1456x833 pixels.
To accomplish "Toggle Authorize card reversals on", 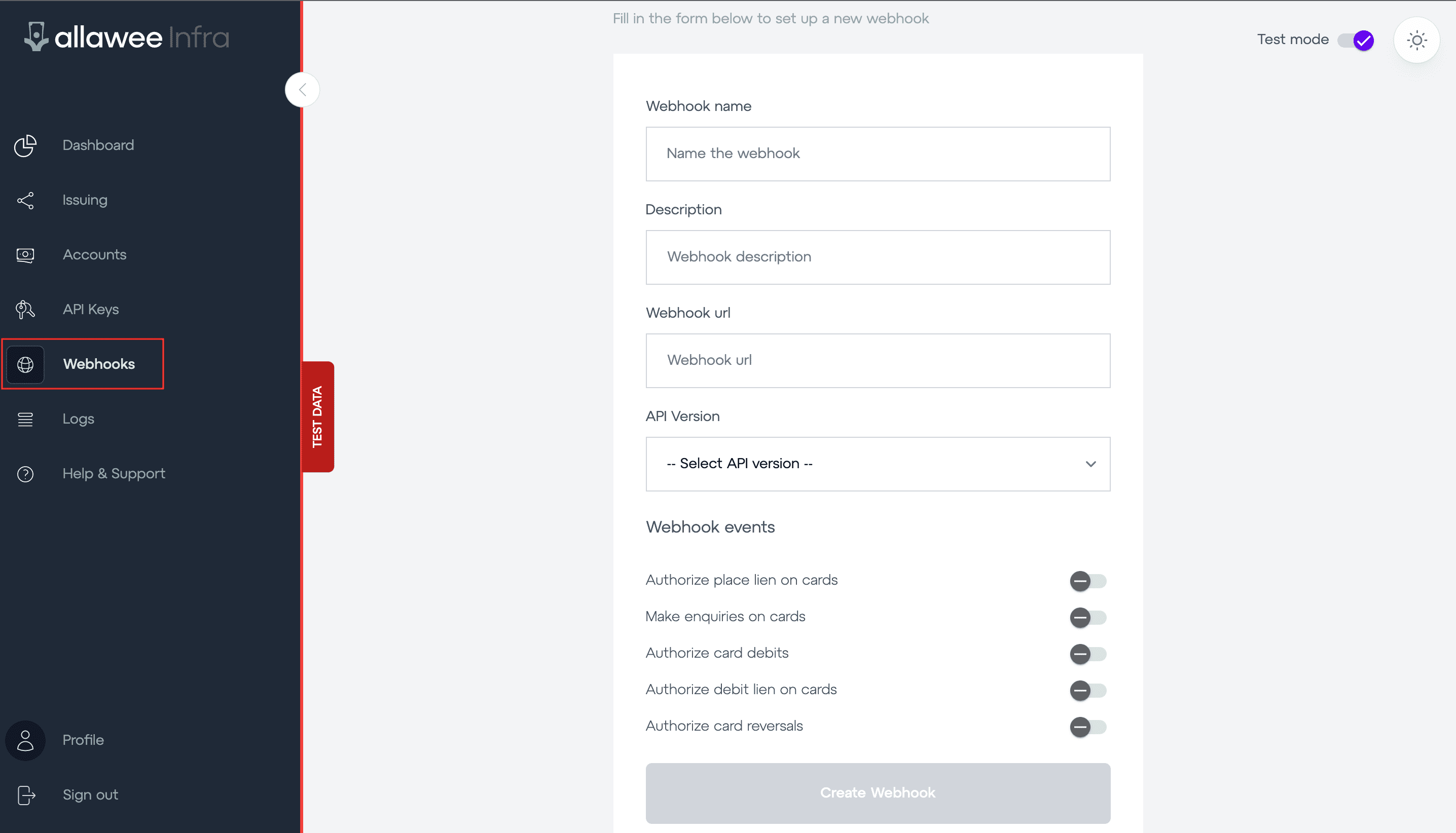I will pyautogui.click(x=1088, y=727).
